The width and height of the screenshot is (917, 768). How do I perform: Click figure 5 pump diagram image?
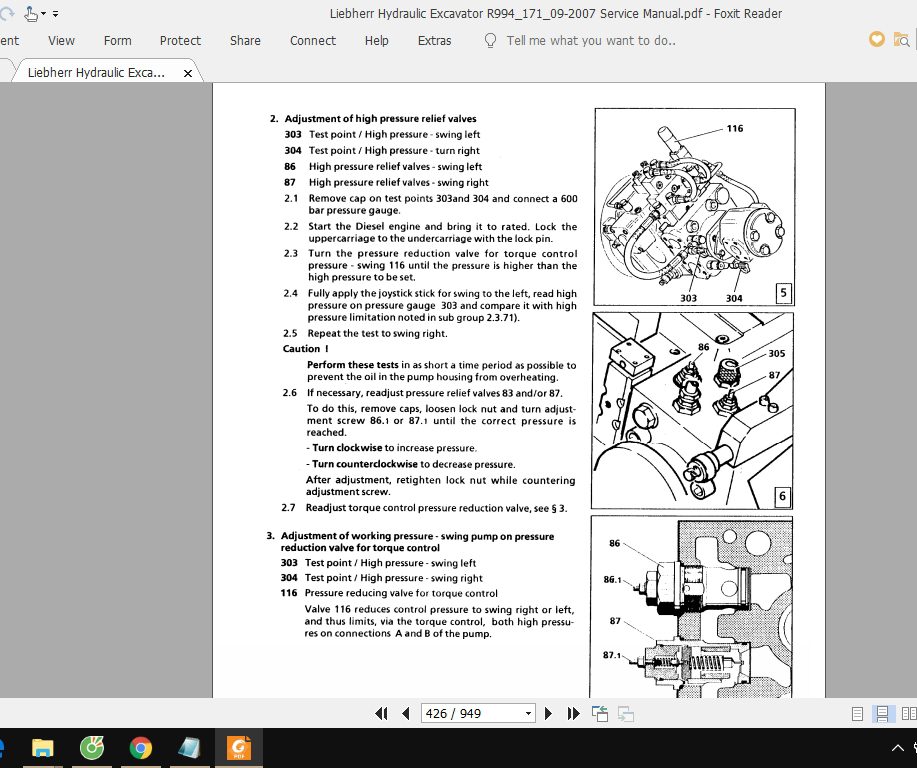pyautogui.click(x=694, y=206)
